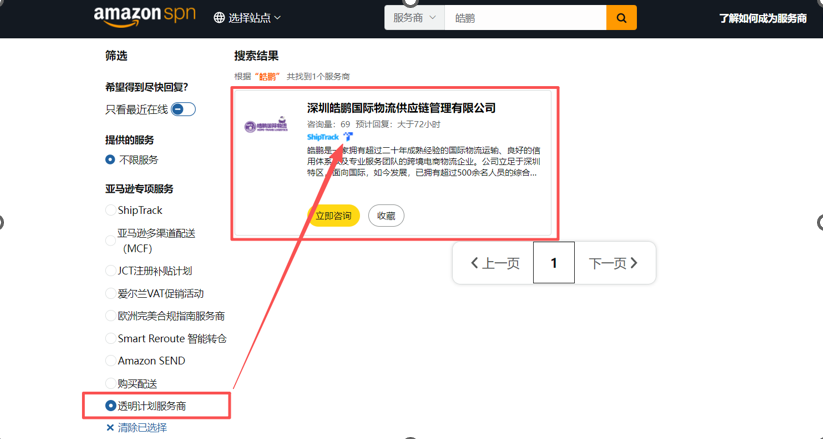Click the 咨询量: 69 text
This screenshot has height=439, width=823.
pos(329,124)
